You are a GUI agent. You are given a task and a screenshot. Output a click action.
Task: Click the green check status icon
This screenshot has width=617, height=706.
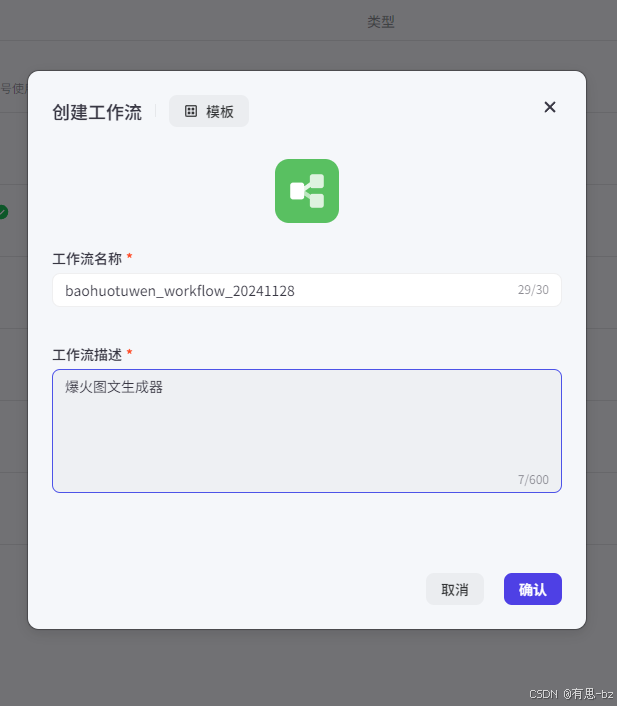pyautogui.click(x=3, y=212)
